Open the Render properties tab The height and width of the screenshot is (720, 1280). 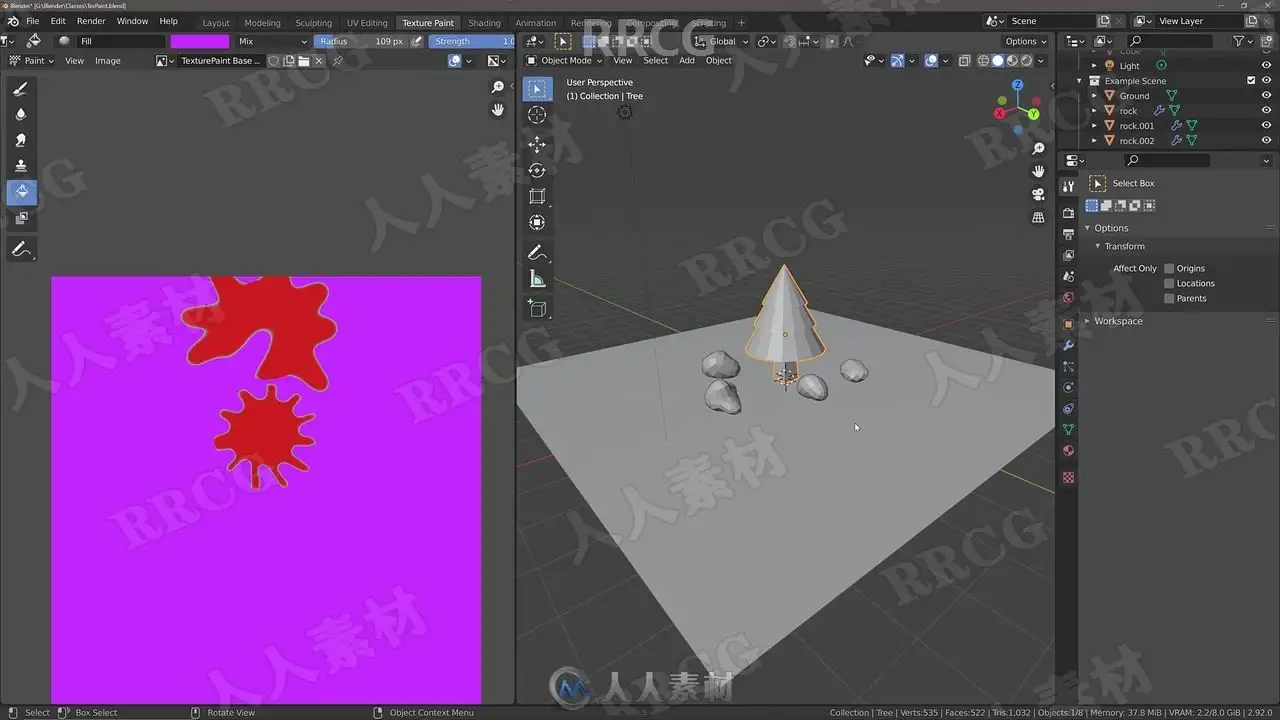pos(1068,213)
